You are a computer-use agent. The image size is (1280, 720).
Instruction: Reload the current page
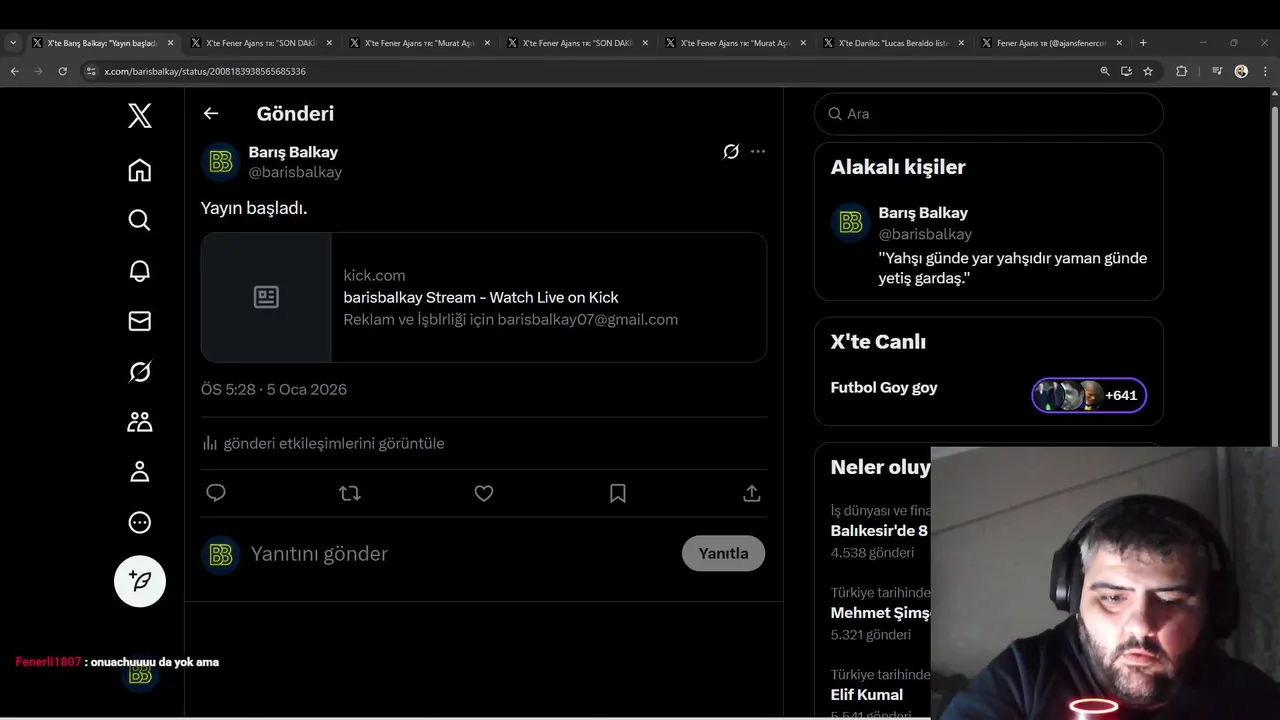[x=62, y=71]
